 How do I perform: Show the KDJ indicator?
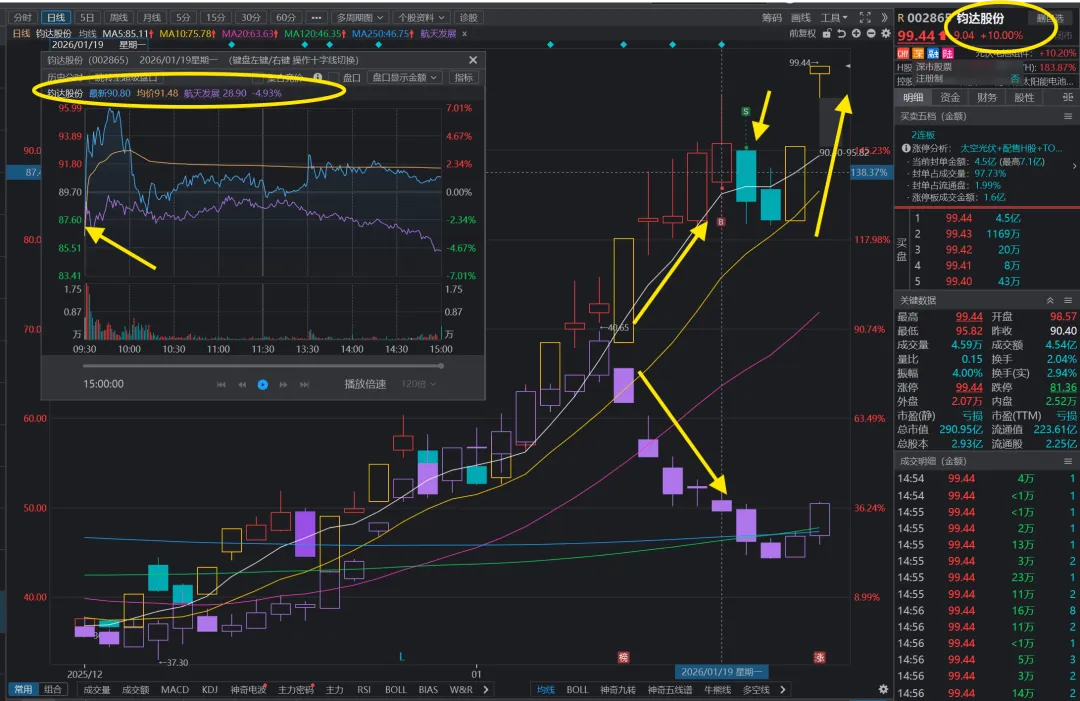(x=209, y=689)
